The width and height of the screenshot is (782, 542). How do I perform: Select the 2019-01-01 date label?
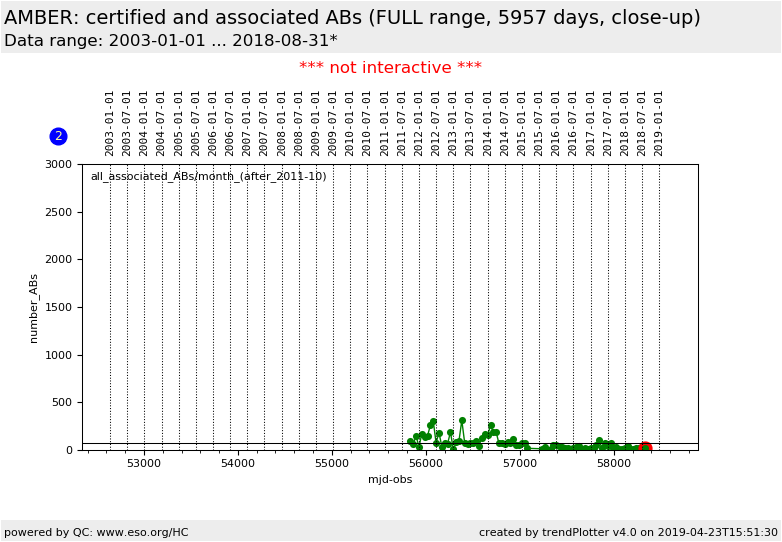pyautogui.click(x=659, y=122)
